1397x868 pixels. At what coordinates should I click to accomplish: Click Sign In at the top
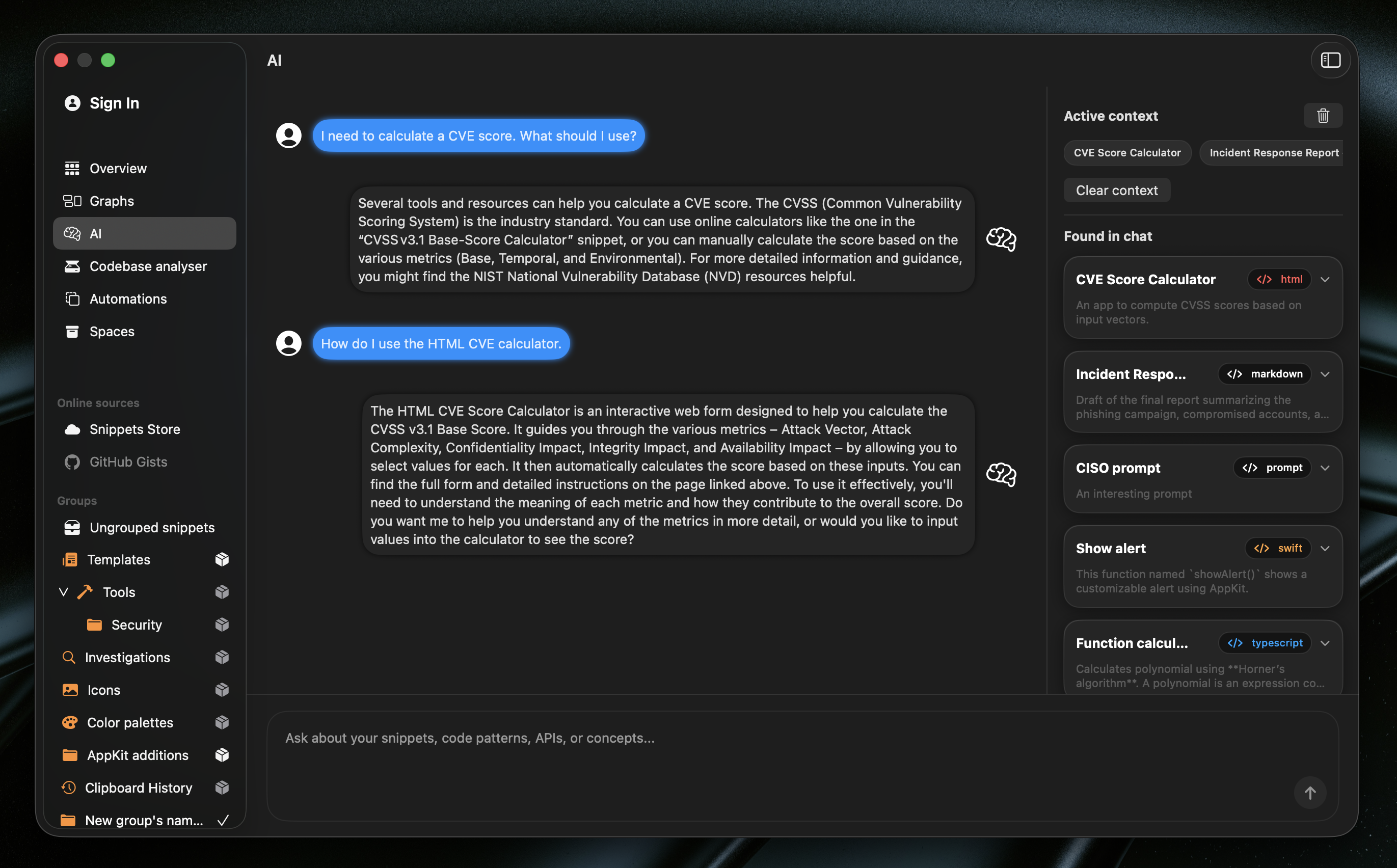pyautogui.click(x=114, y=103)
